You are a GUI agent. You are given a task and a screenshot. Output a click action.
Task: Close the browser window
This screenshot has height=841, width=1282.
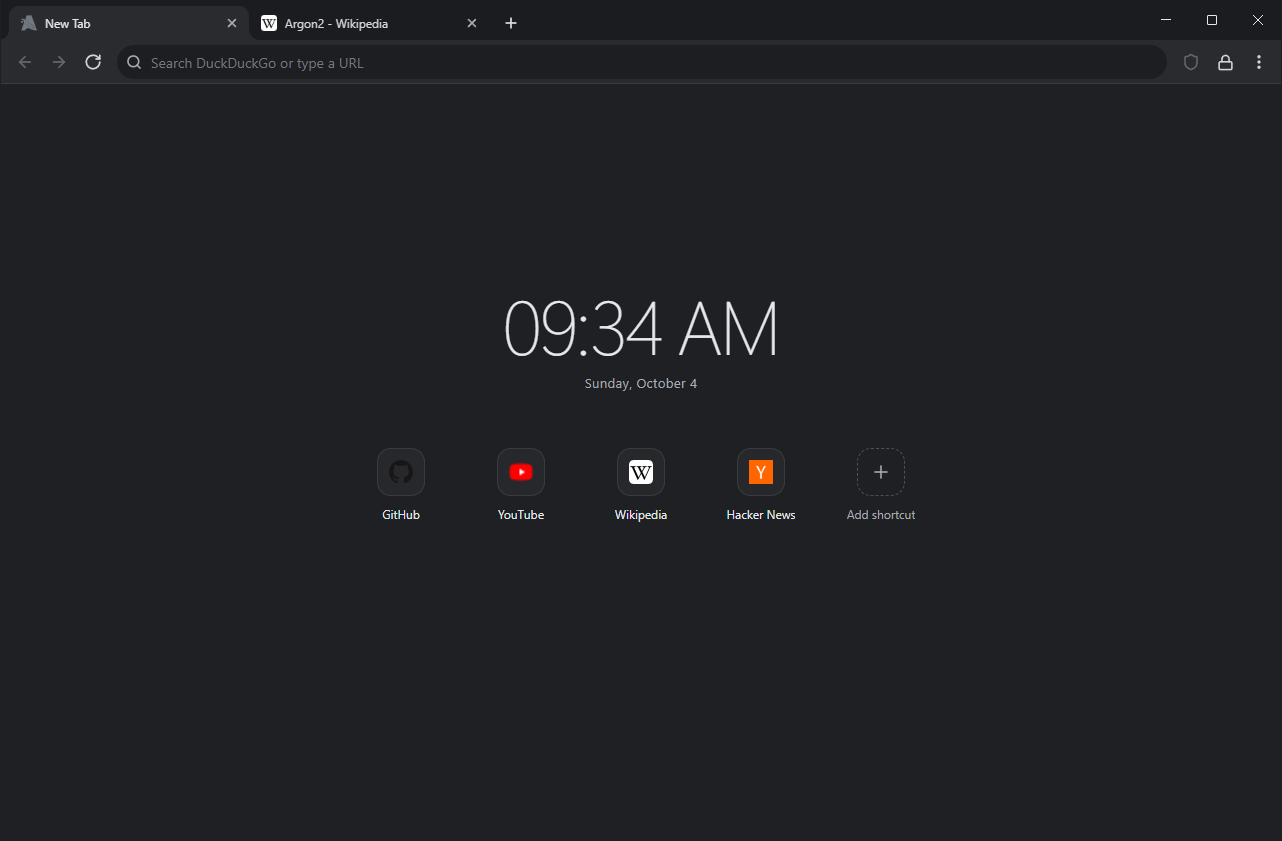(1258, 20)
